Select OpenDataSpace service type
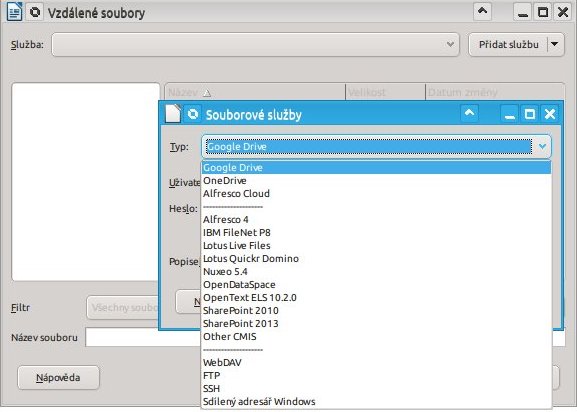Viewport: 577px width, 412px height. 376,284
